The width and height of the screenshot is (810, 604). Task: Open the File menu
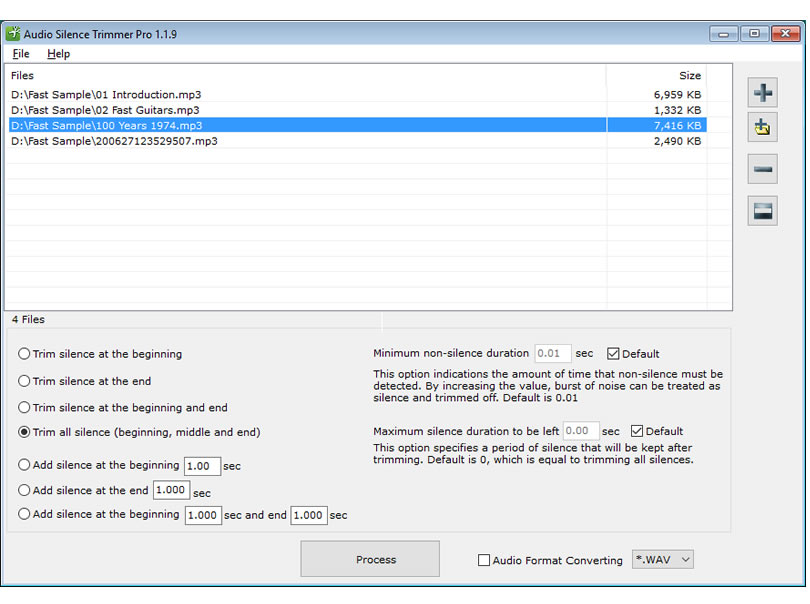21,54
